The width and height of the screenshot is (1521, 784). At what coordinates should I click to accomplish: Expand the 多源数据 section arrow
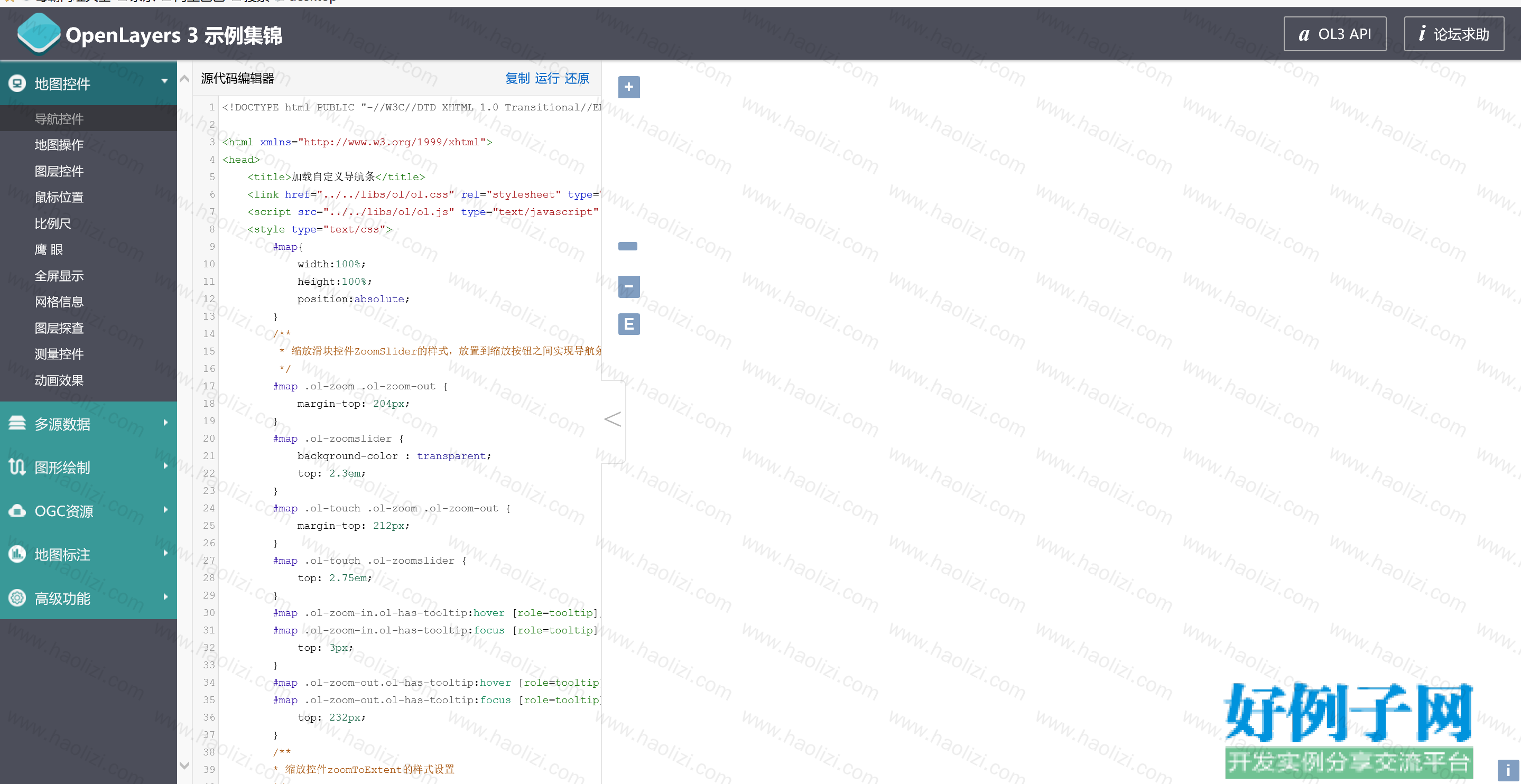point(166,423)
